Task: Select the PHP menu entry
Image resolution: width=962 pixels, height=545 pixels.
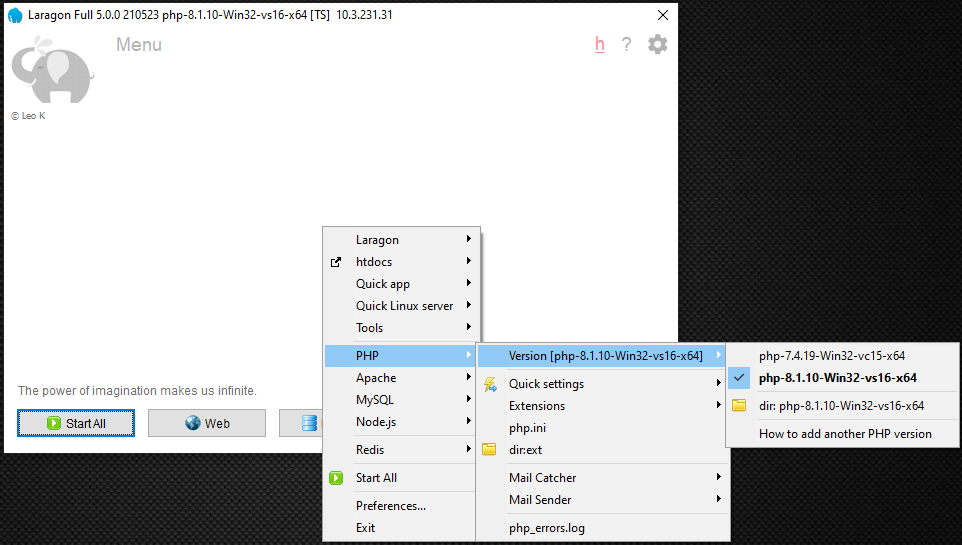Action: tap(401, 355)
